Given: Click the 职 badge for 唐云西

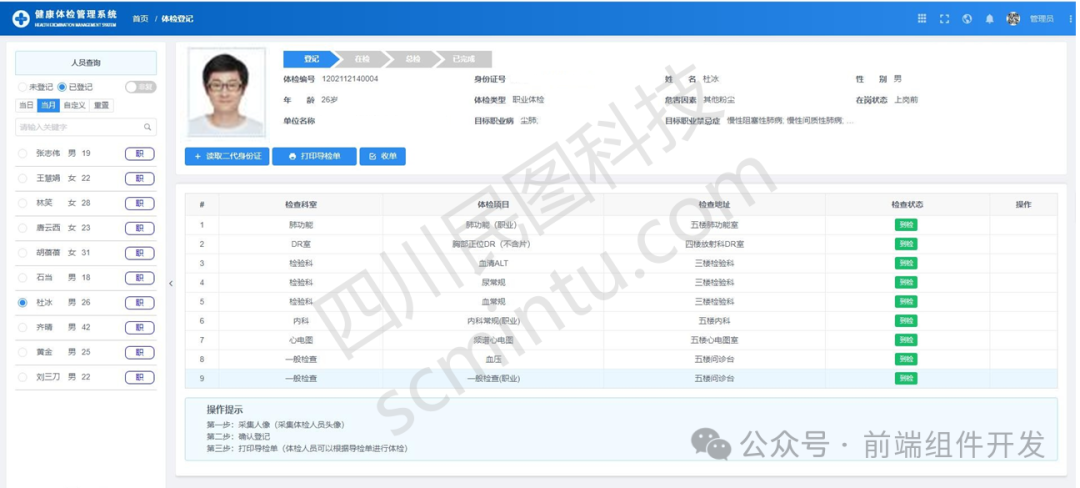Looking at the screenshot, I should pos(140,228).
